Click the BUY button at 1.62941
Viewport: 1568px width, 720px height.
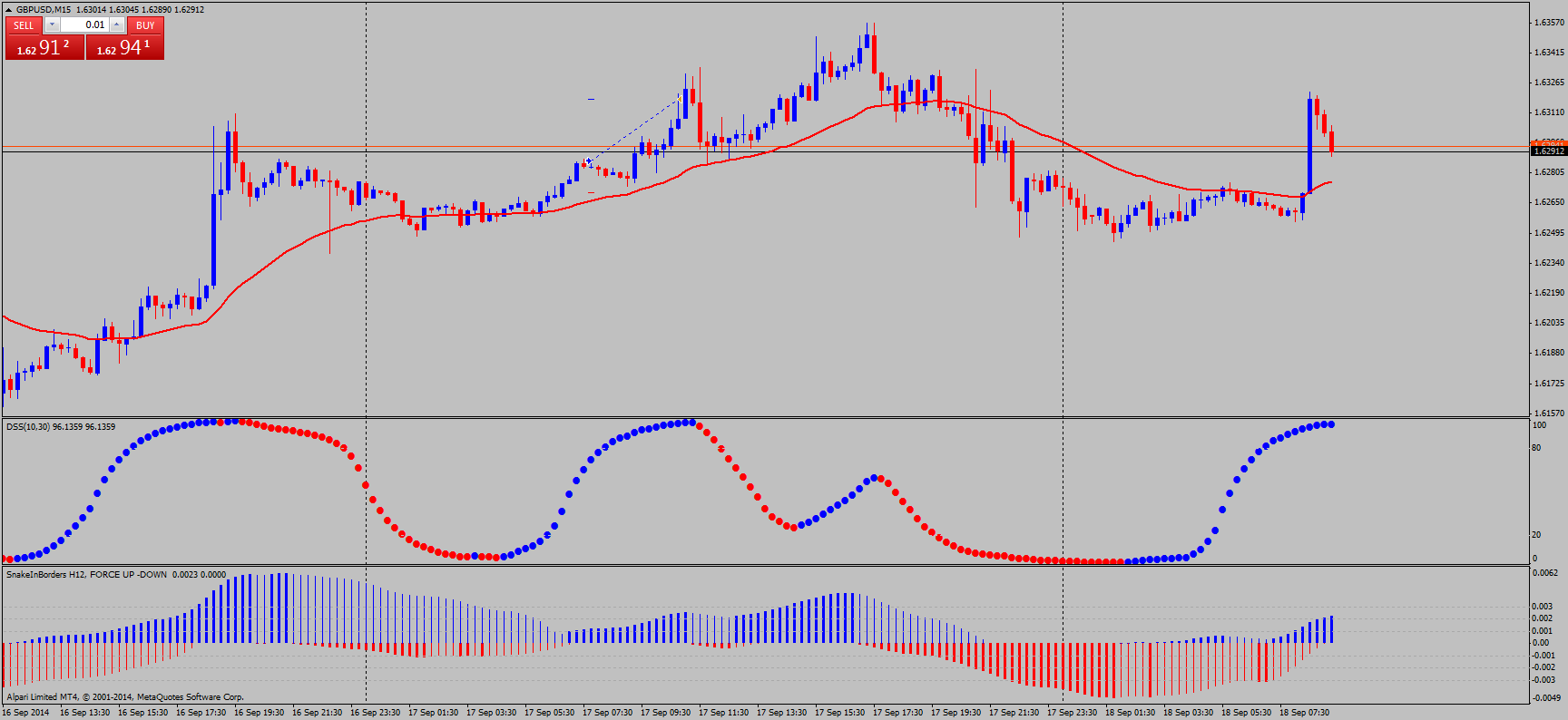point(125,48)
